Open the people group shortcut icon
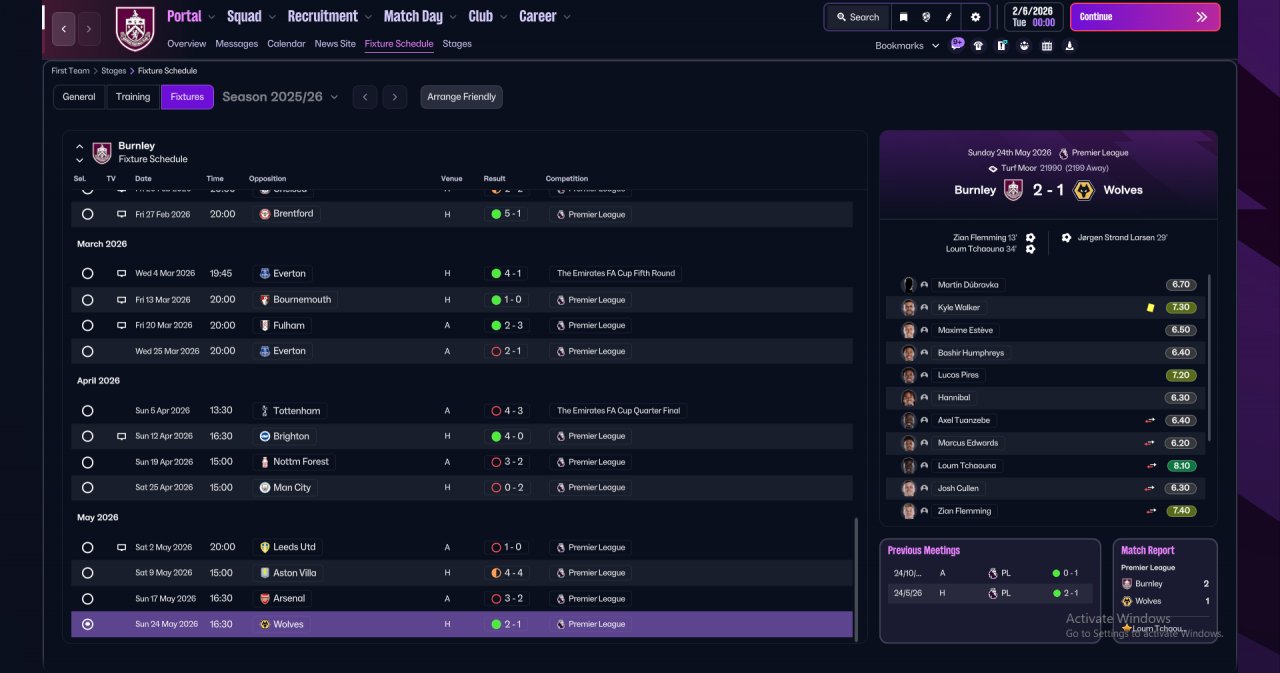The width and height of the screenshot is (1280, 673). pos(1024,45)
